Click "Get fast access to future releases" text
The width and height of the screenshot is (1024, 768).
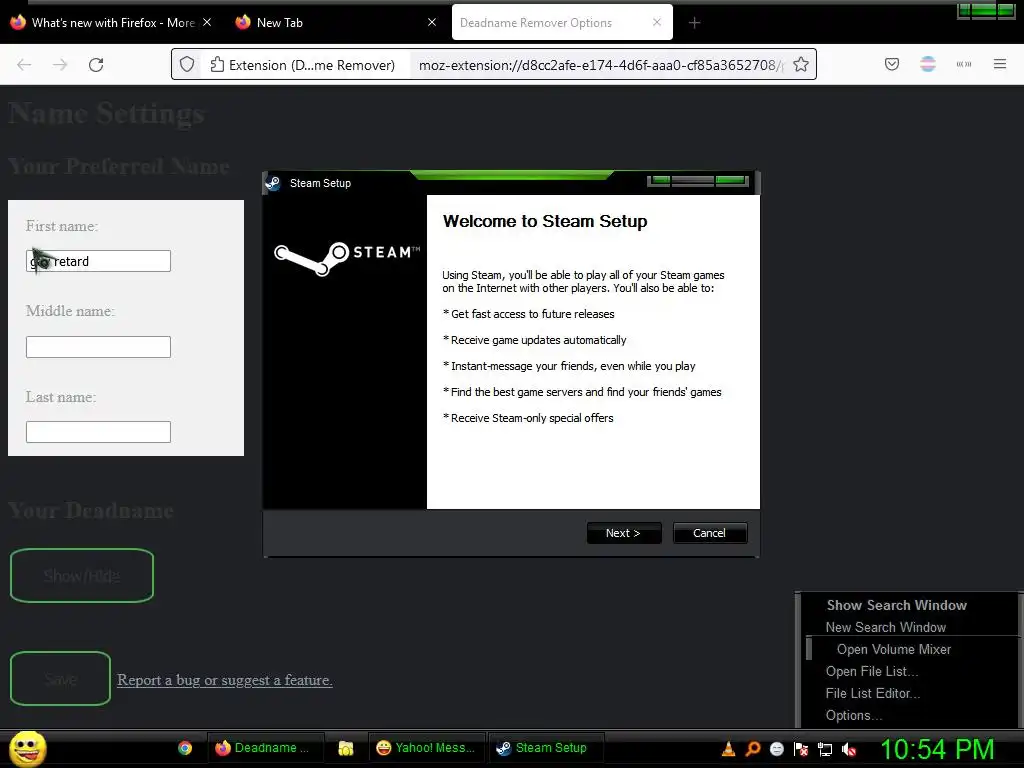point(532,314)
